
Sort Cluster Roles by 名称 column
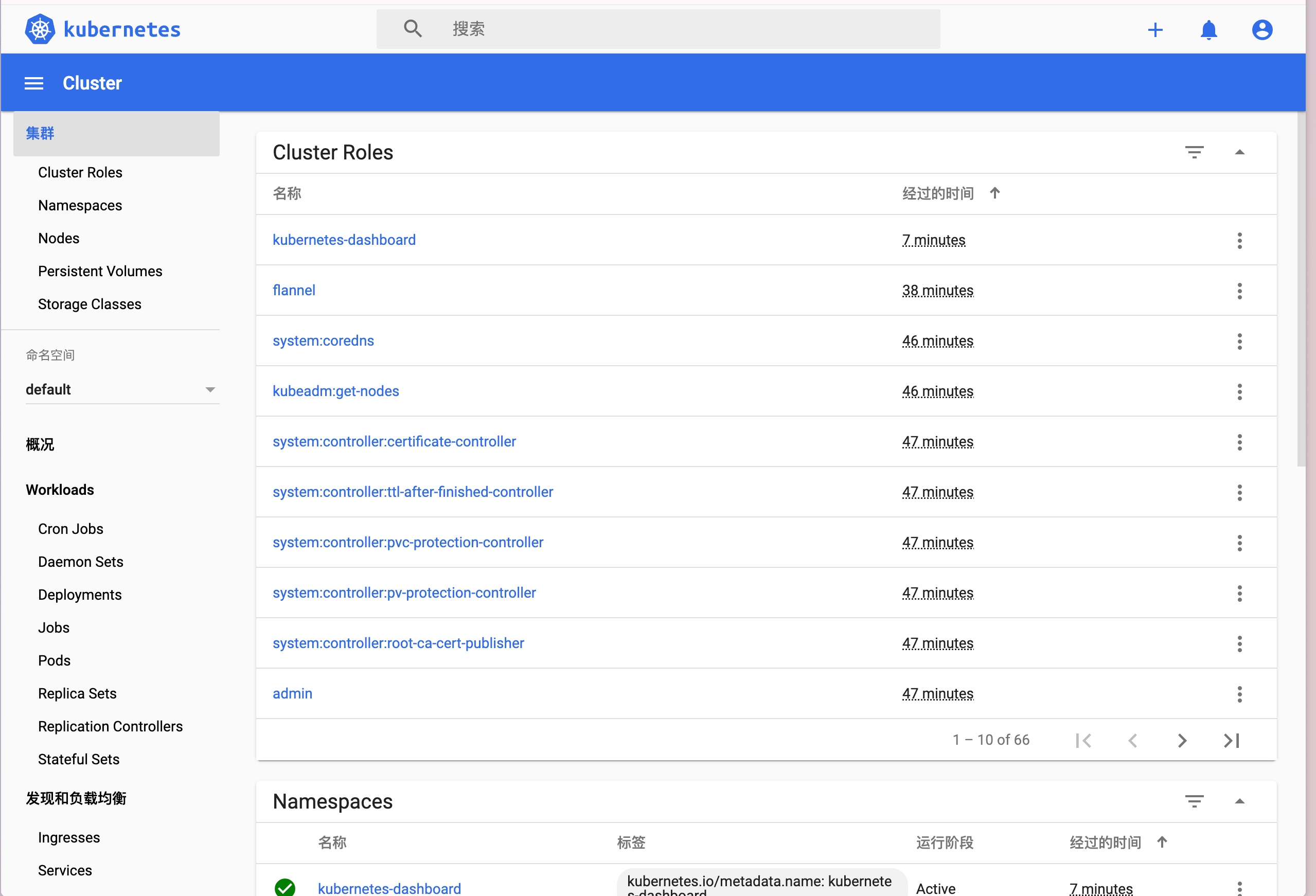287,193
